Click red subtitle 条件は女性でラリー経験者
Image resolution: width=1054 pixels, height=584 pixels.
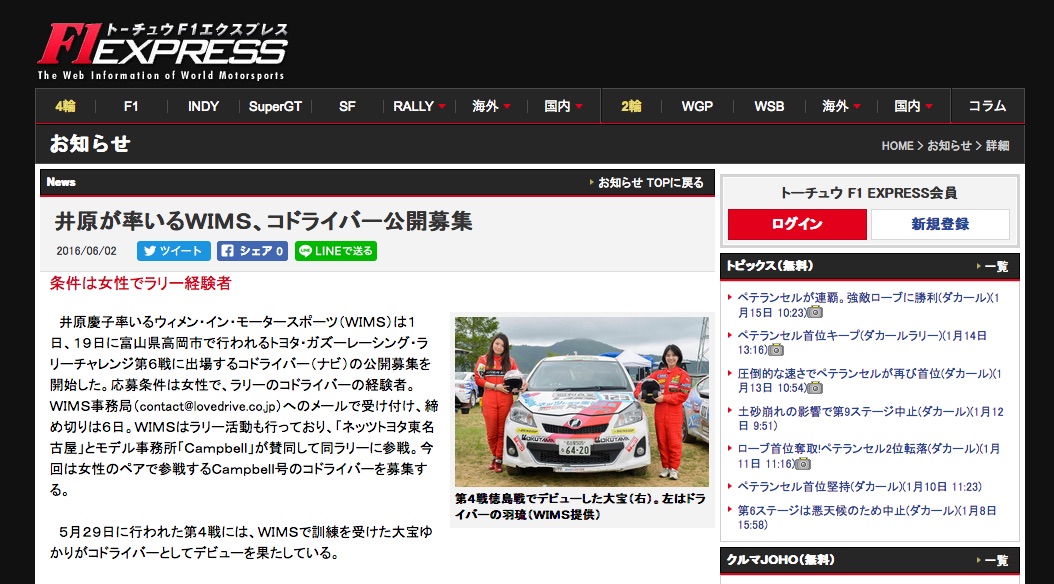tap(140, 283)
